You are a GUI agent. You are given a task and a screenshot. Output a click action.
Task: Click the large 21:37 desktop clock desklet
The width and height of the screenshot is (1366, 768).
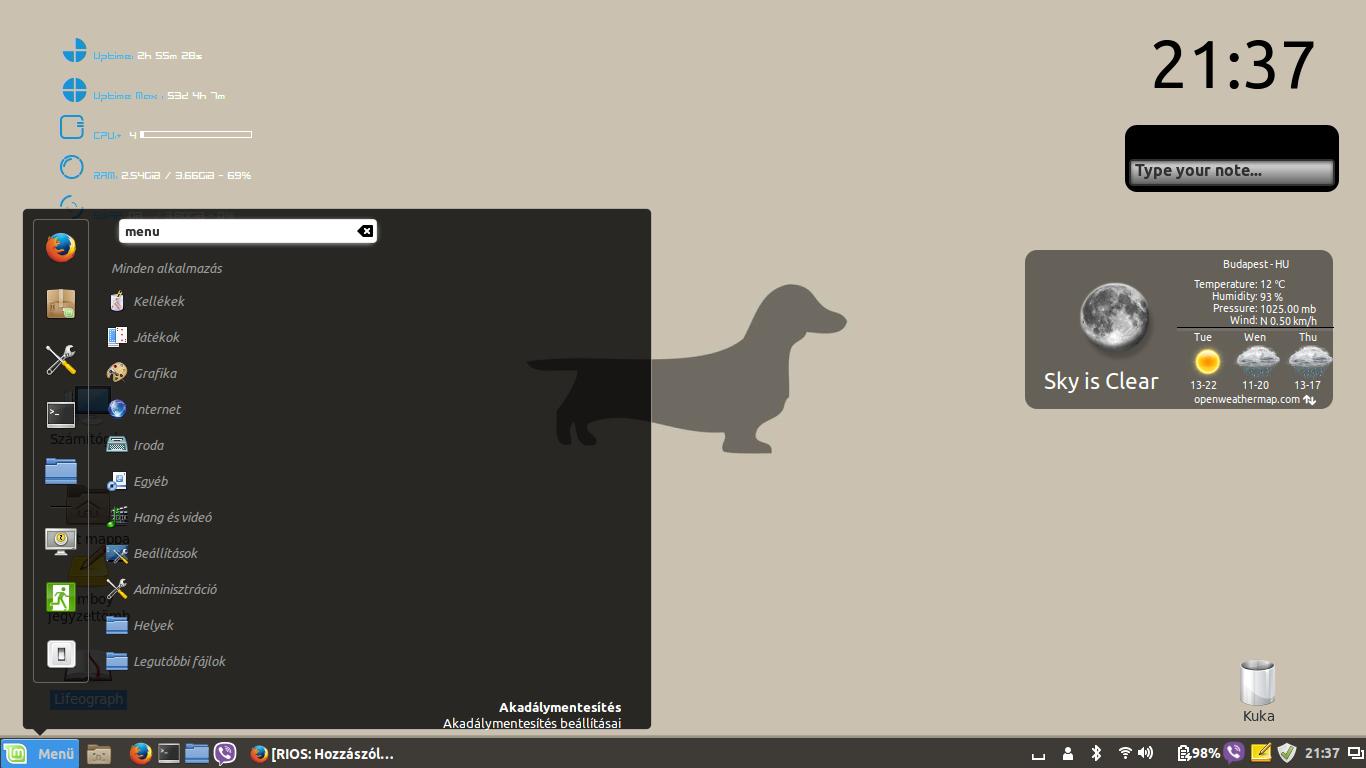coord(1233,66)
